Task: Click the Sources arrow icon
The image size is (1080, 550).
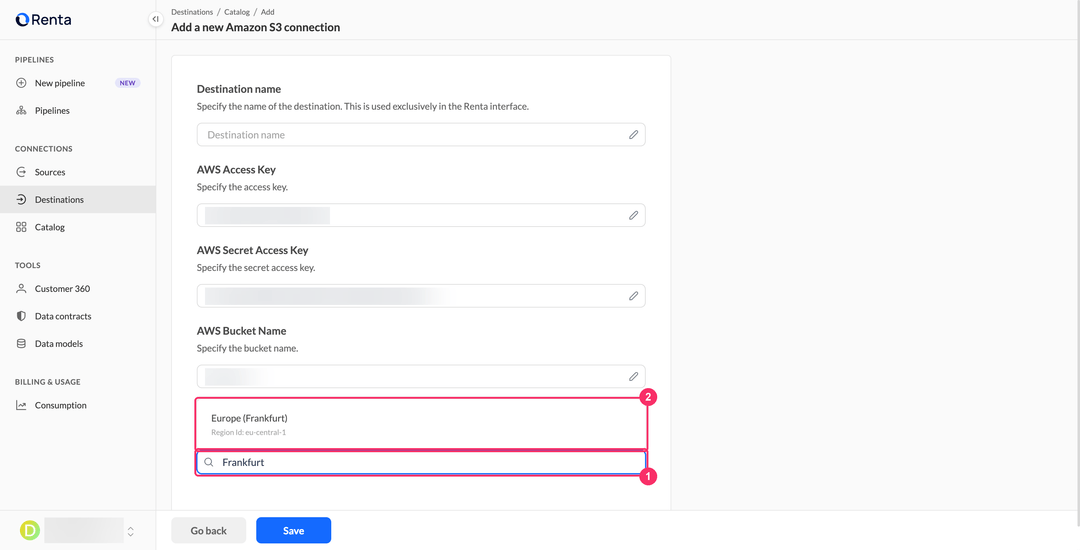Action: coord(21,172)
